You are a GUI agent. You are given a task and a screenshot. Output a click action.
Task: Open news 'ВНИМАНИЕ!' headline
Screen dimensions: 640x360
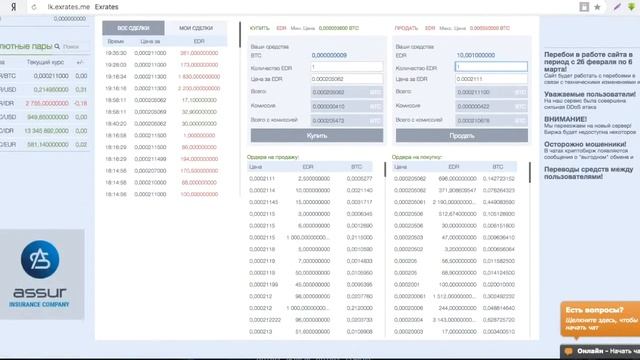(x=565, y=119)
